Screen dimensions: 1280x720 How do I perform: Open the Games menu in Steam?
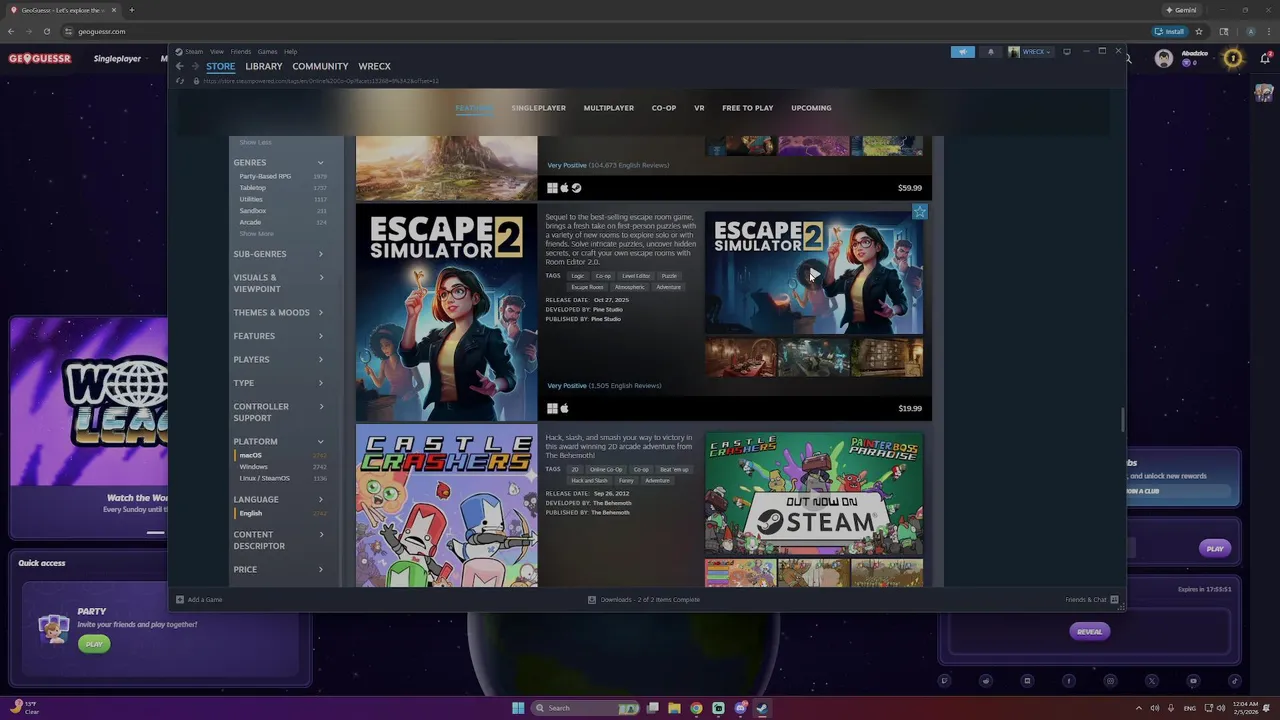(268, 52)
